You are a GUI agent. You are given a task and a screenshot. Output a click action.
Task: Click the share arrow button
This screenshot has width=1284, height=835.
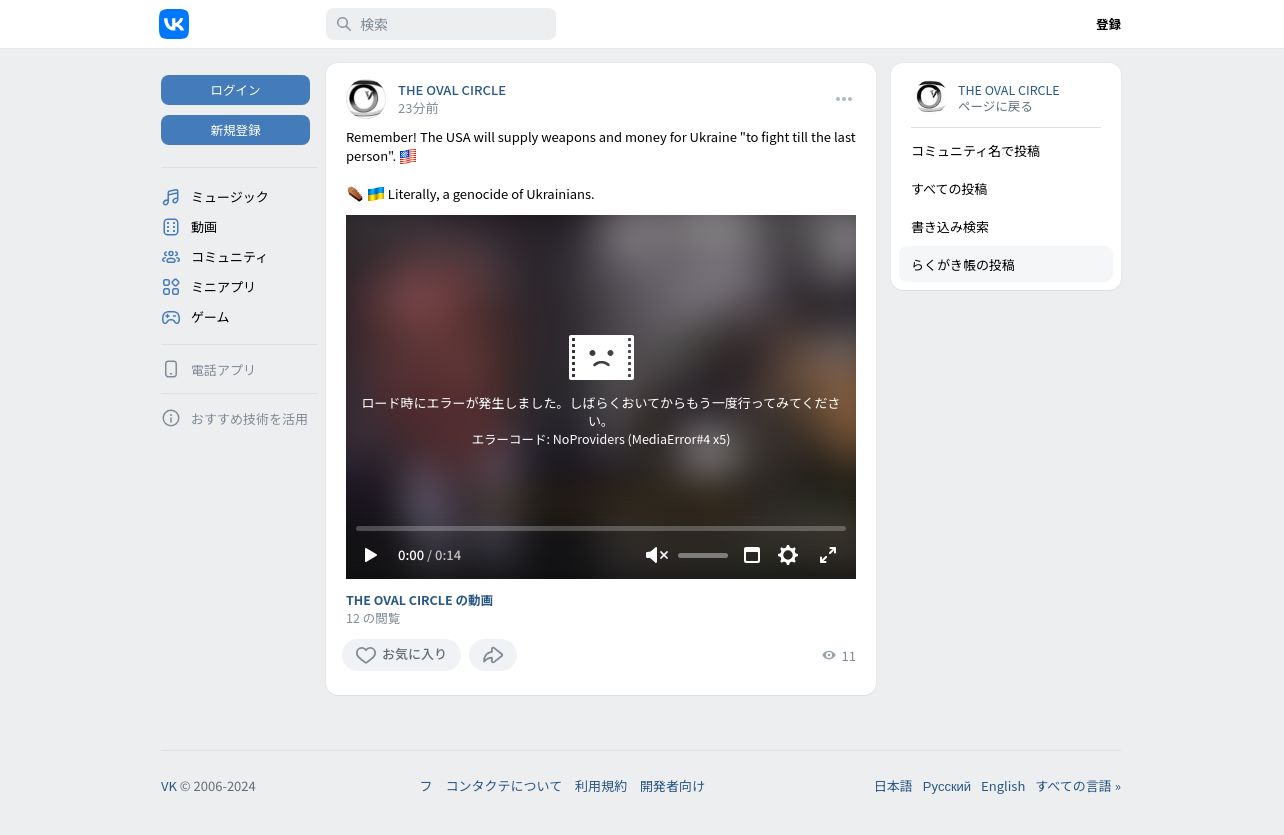[493, 655]
